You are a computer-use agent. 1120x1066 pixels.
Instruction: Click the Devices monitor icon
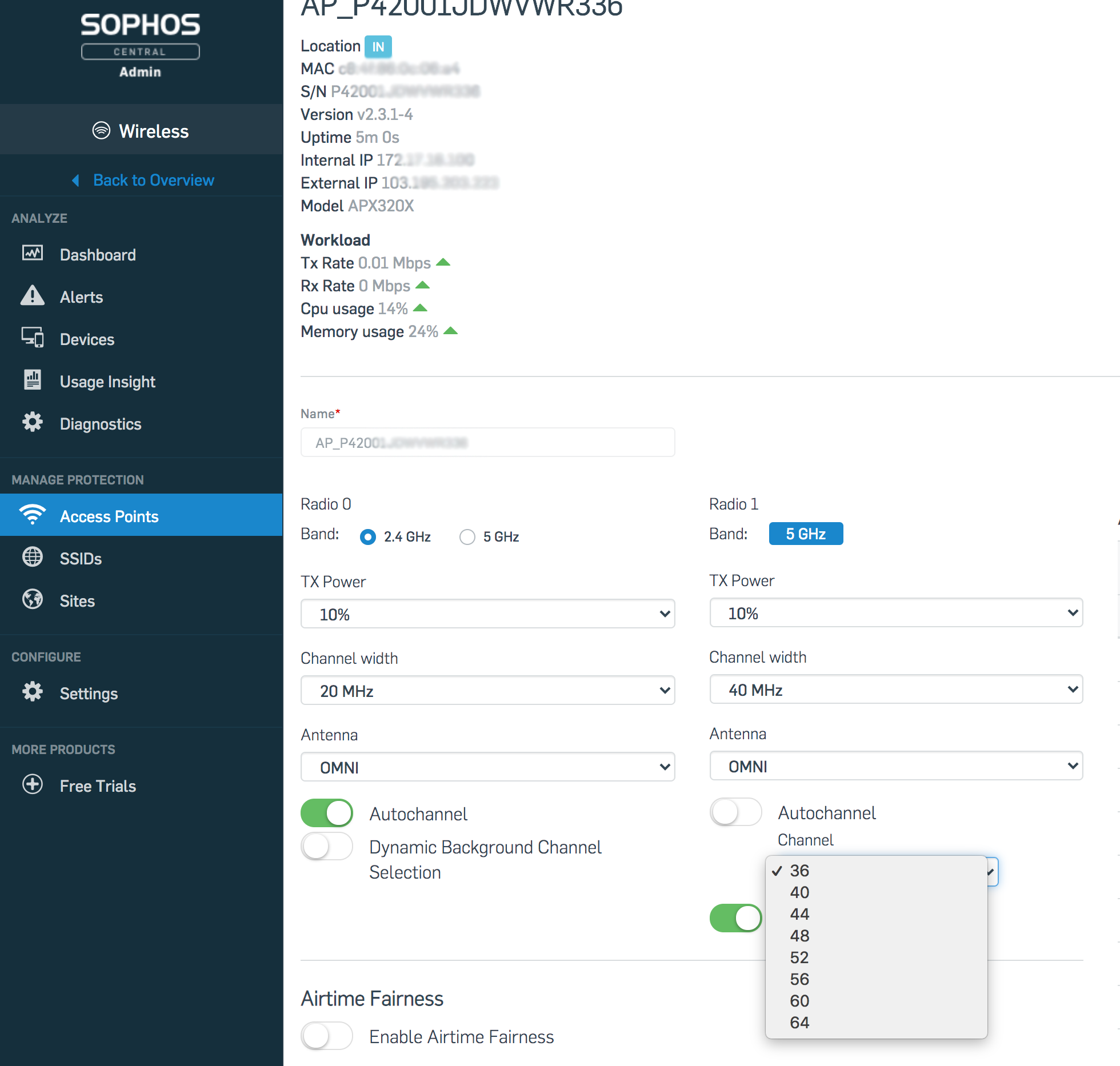[33, 338]
